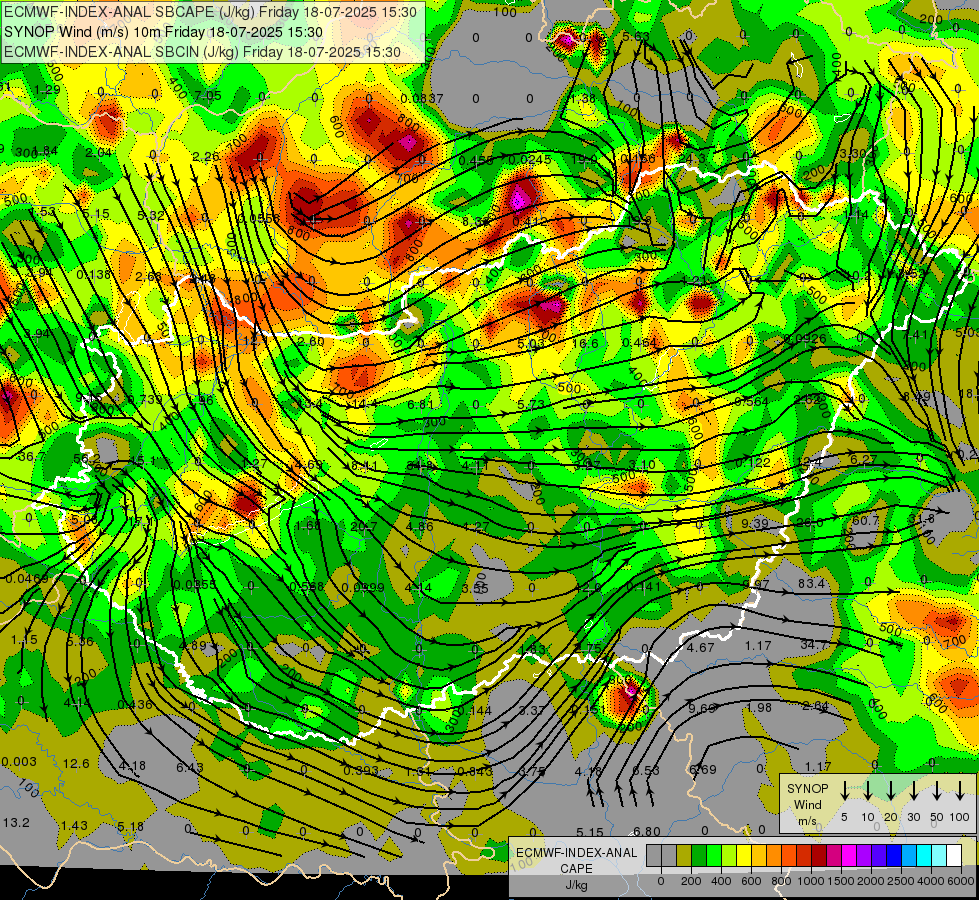This screenshot has width=979, height=900.
Task: Click the '60.7' value on the map
Action: tap(865, 520)
